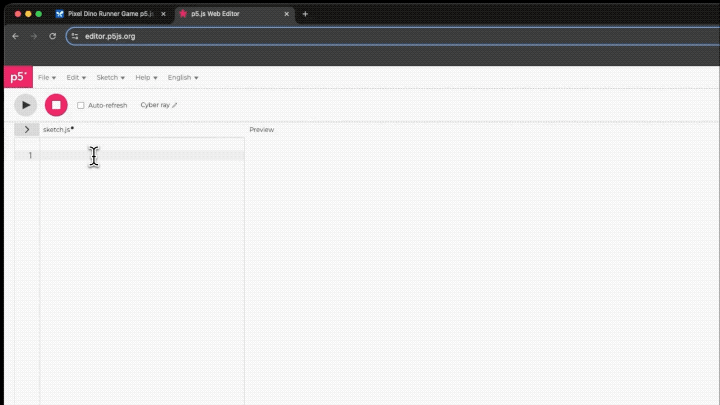Open the Sketch dropdown menu
720x405 pixels.
click(110, 77)
